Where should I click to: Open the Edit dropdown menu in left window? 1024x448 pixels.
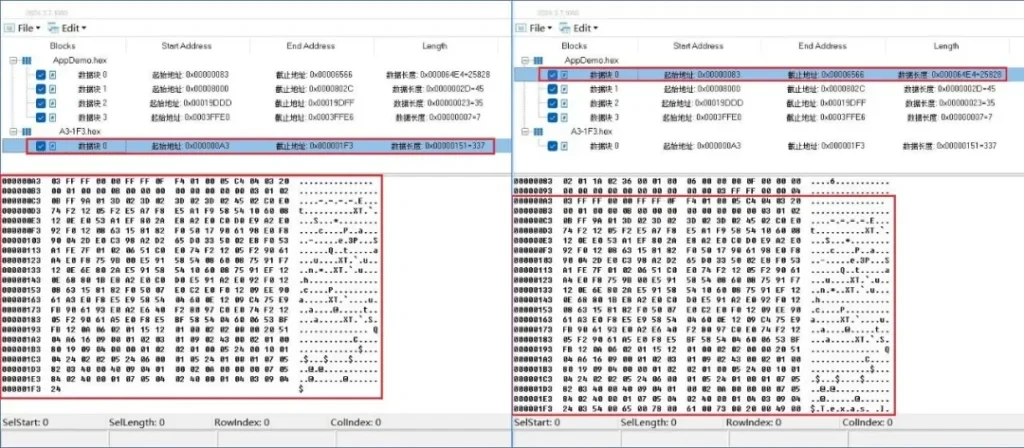click(x=74, y=27)
